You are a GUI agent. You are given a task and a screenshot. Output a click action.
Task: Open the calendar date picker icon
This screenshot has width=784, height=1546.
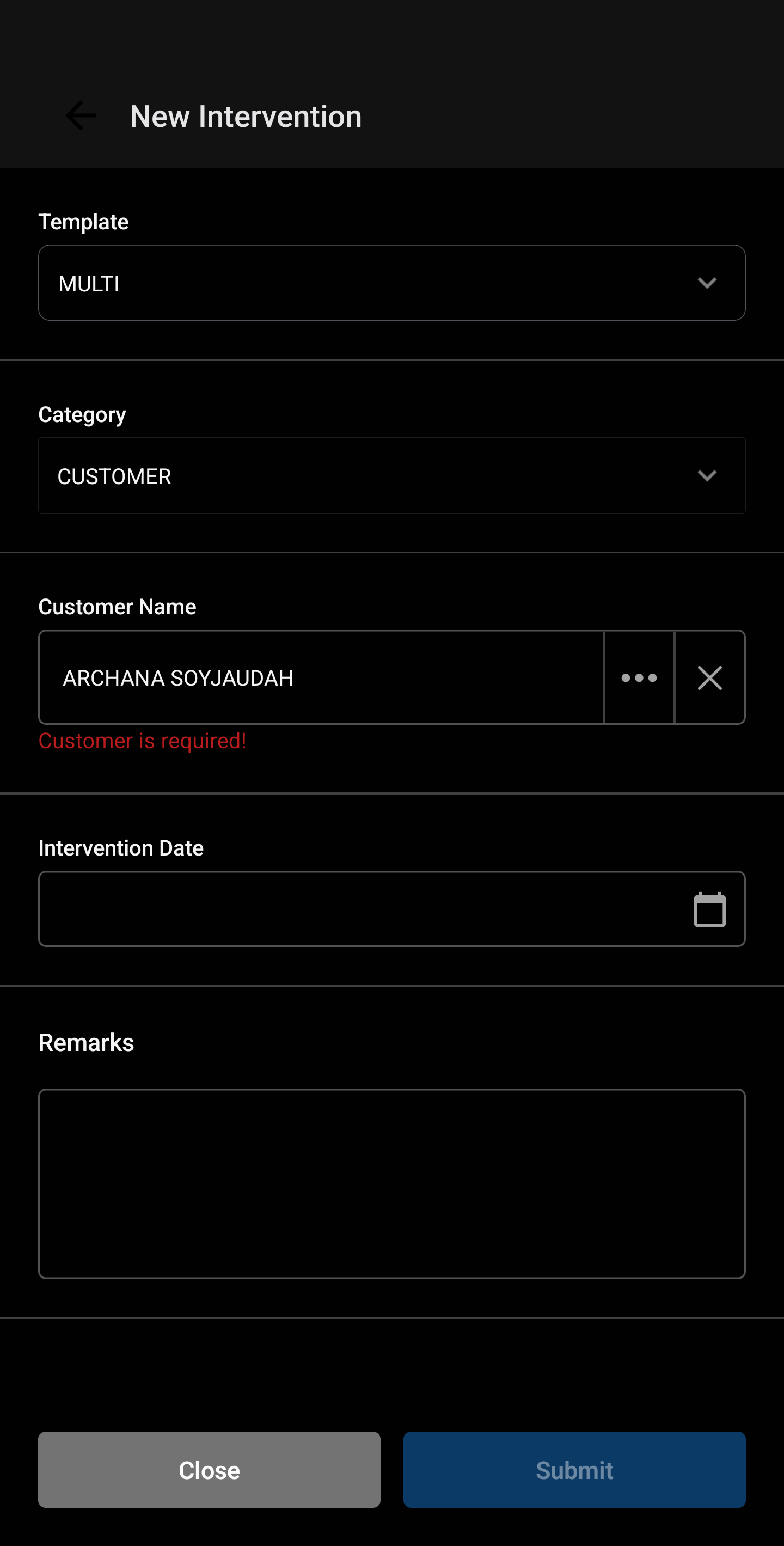tap(709, 909)
